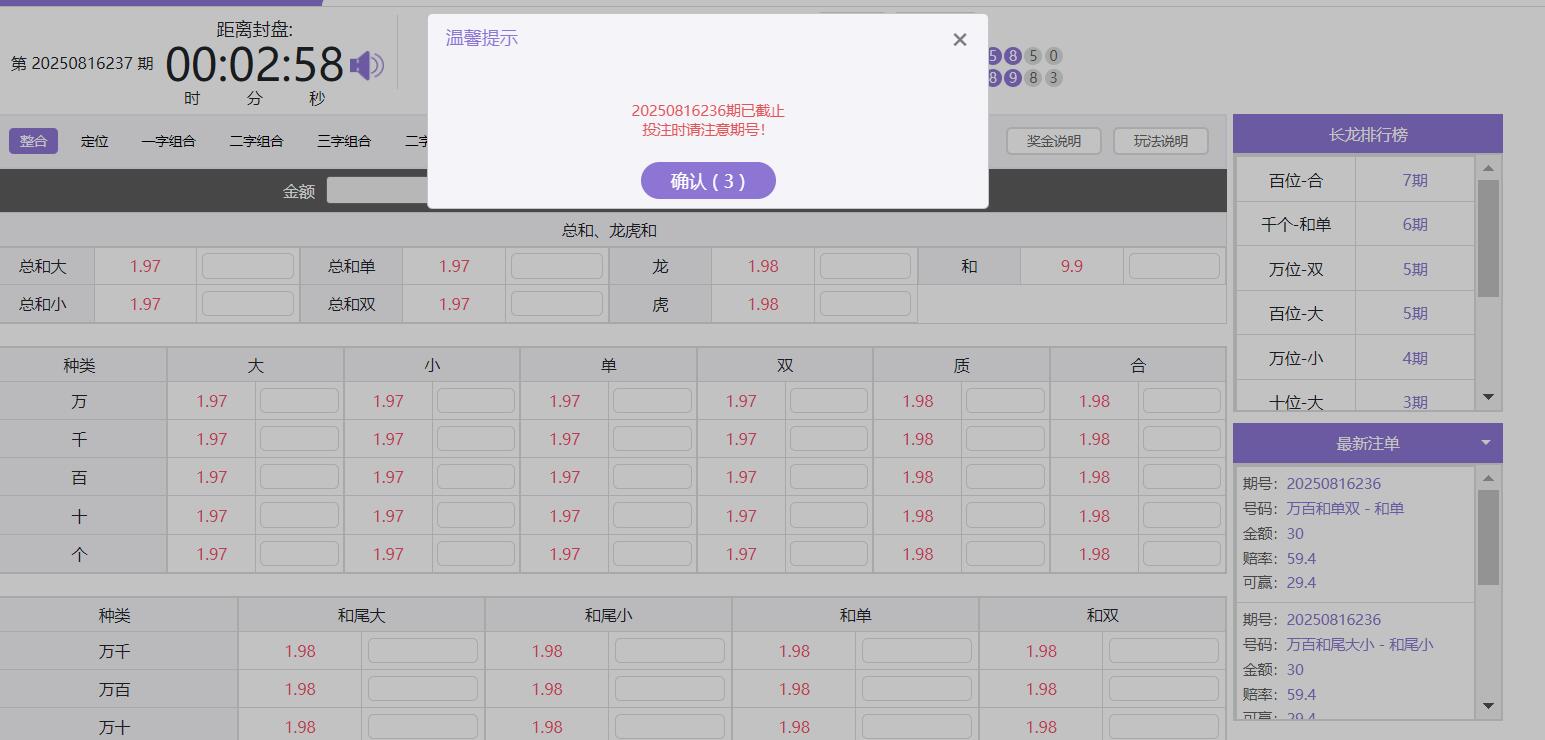Image resolution: width=1545 pixels, height=740 pixels.
Task: Click the 万 row 大 bet box
Action: [298, 400]
